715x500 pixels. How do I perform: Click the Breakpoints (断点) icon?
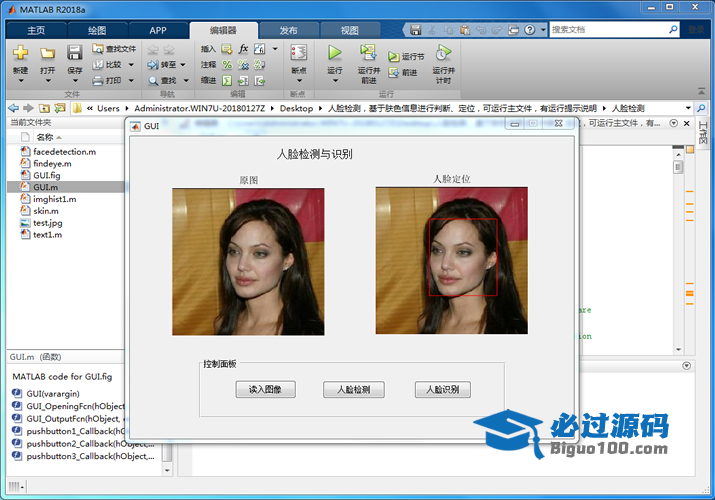pos(298,52)
